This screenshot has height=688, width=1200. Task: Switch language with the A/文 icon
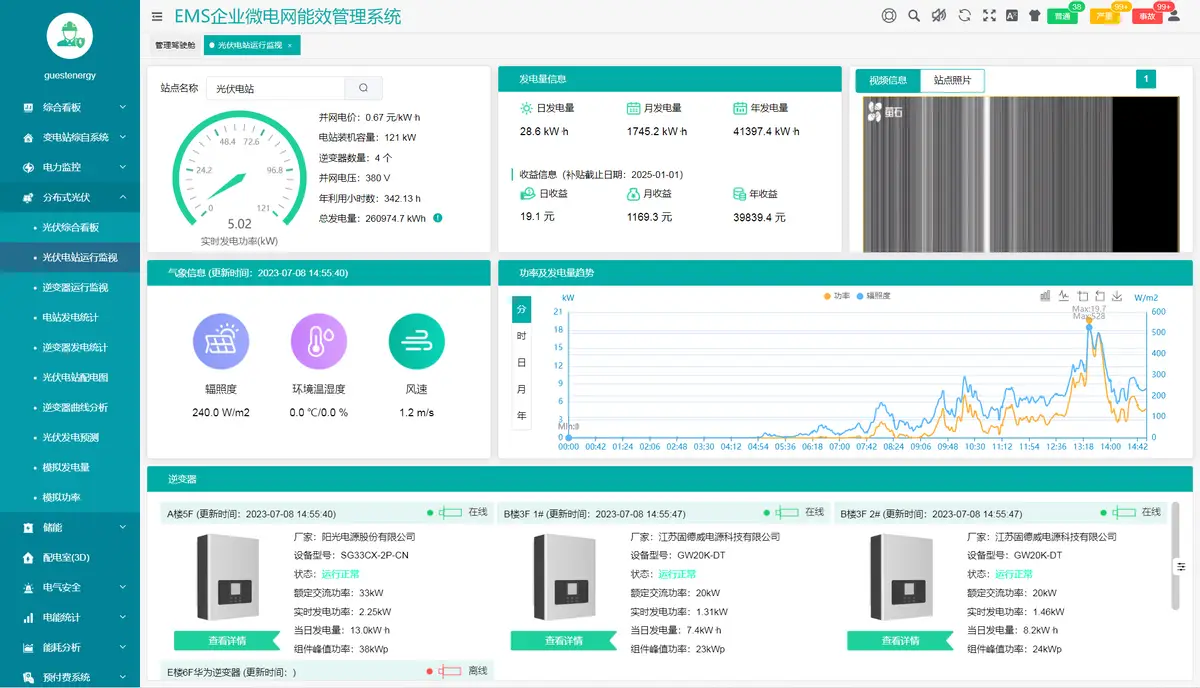[x=1012, y=15]
